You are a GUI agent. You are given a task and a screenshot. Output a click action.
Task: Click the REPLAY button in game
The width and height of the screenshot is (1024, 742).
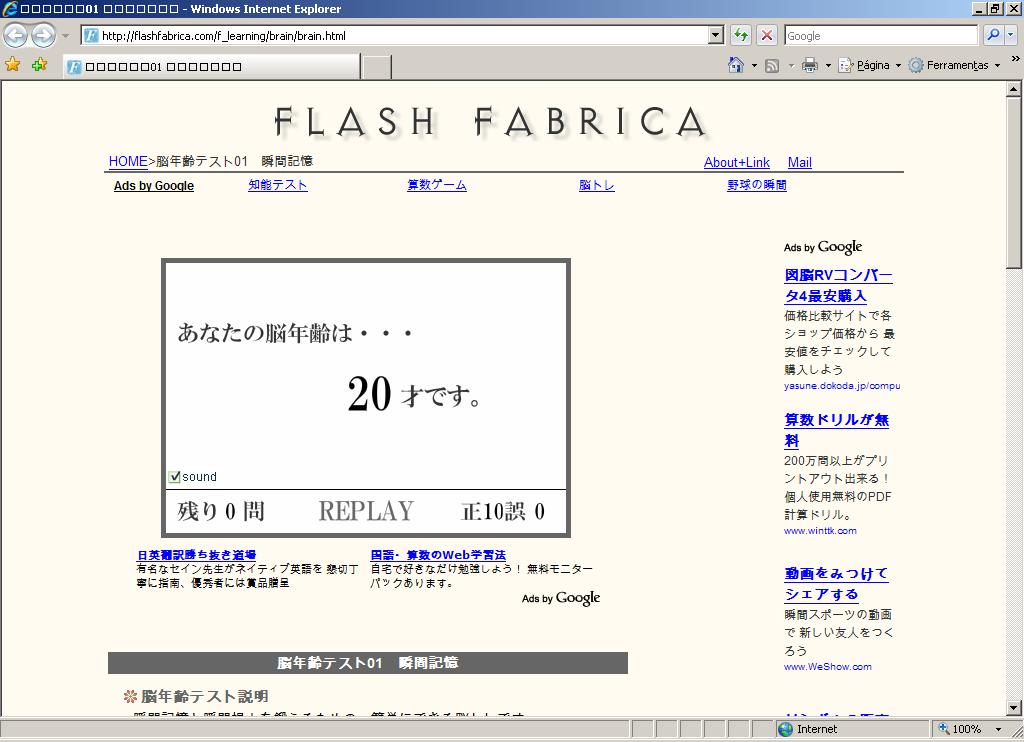[x=365, y=511]
